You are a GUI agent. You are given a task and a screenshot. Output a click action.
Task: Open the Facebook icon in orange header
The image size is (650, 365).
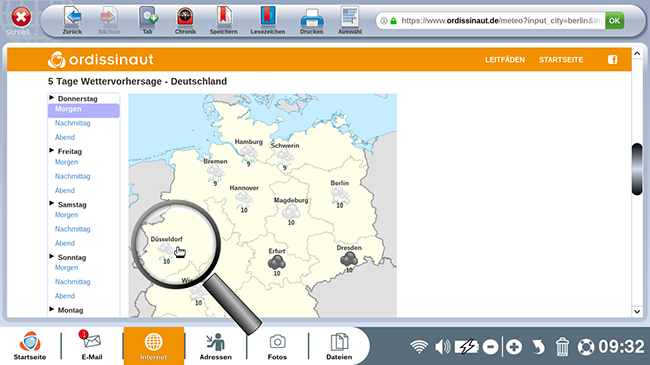tap(613, 60)
